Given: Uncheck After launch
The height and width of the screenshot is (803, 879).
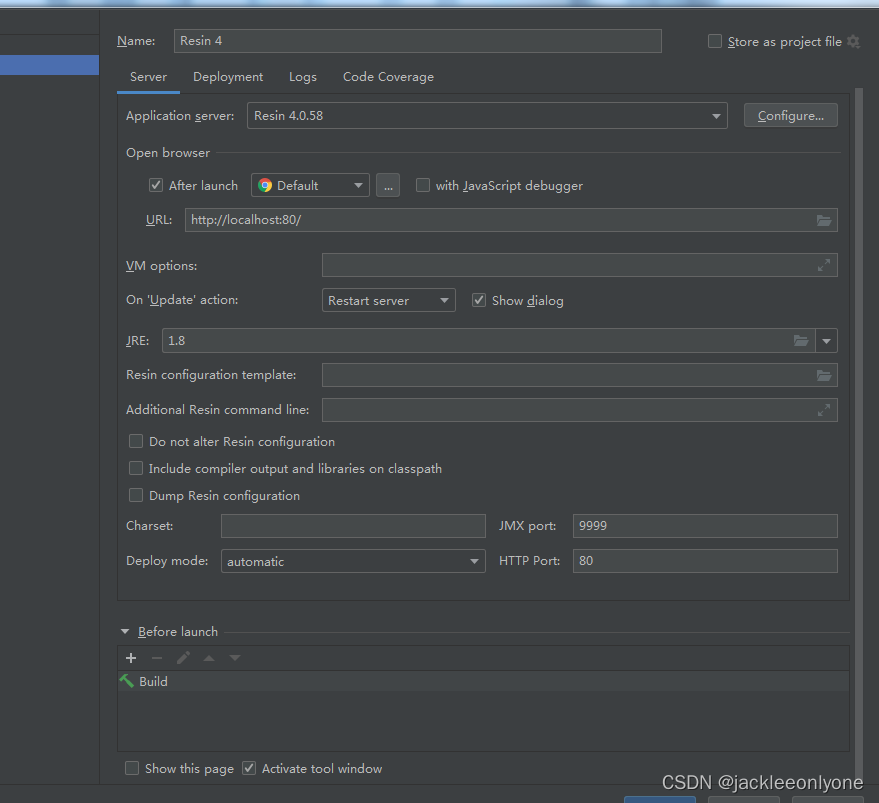Looking at the screenshot, I should pyautogui.click(x=156, y=185).
